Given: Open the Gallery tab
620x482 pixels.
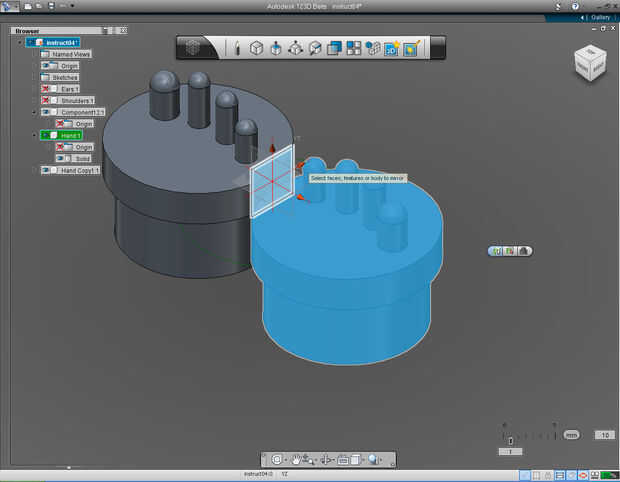Looking at the screenshot, I should click(600, 17).
